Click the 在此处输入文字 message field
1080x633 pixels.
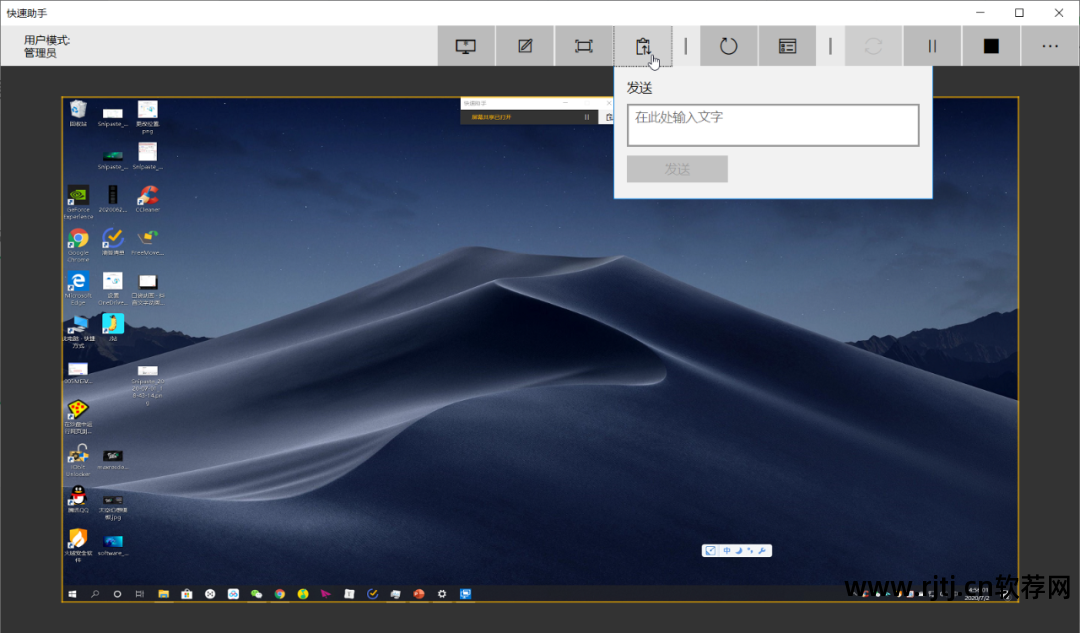pos(773,125)
